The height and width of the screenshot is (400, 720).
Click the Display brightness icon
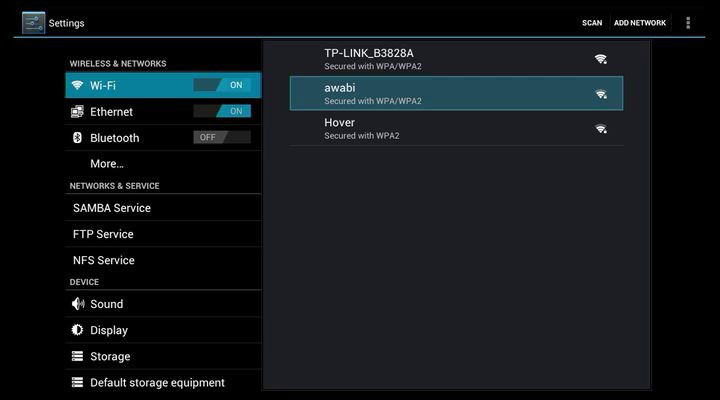pyautogui.click(x=77, y=330)
